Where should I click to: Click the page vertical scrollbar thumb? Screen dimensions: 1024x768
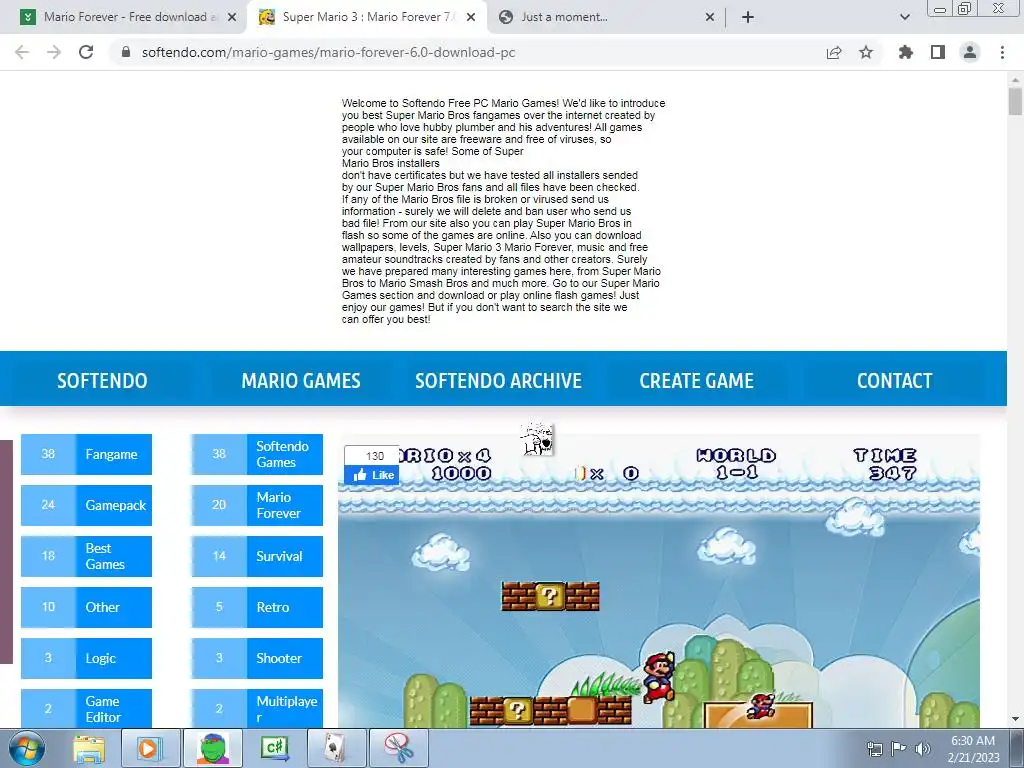1015,102
